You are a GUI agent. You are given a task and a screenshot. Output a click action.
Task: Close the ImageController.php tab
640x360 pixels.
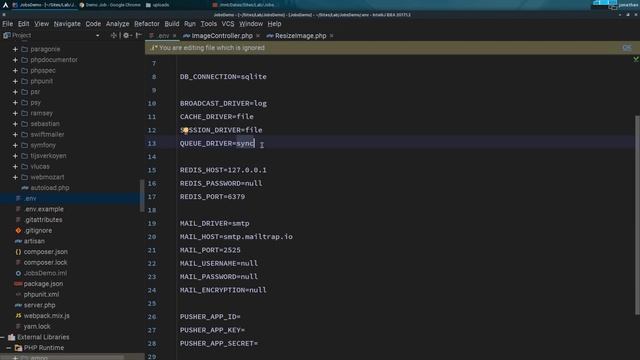click(x=258, y=36)
